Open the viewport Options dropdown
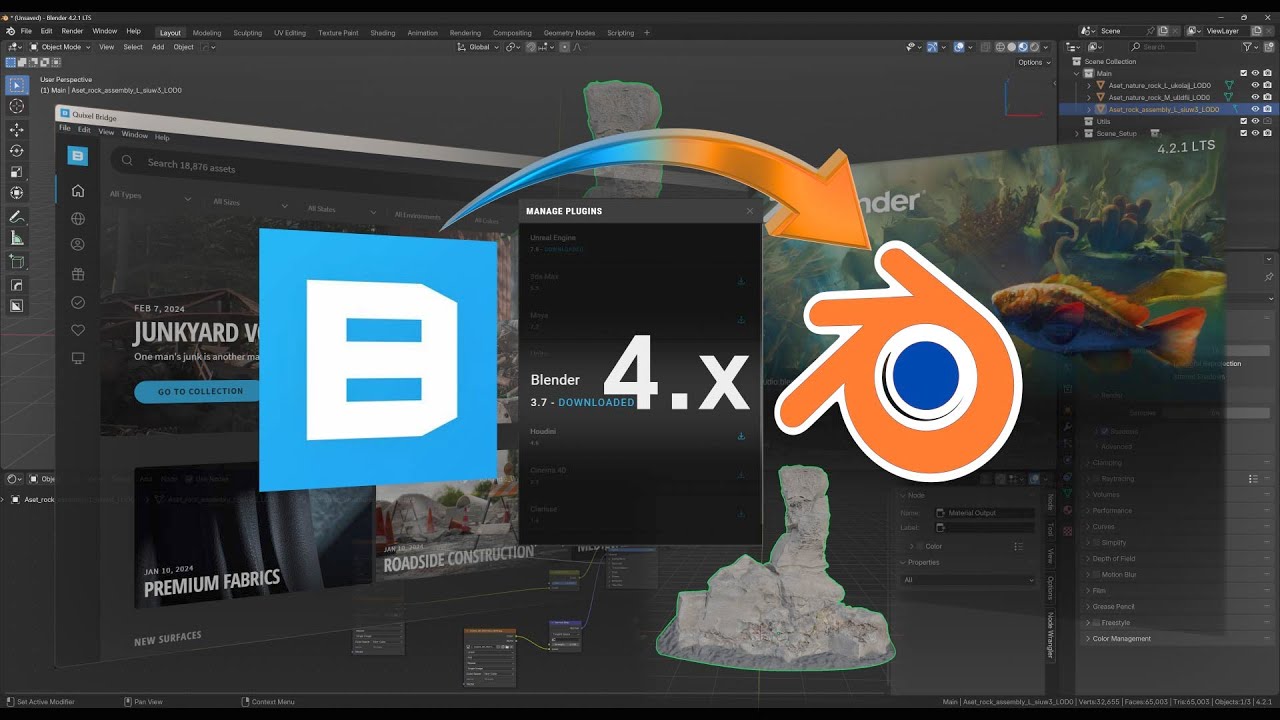 [x=1033, y=62]
